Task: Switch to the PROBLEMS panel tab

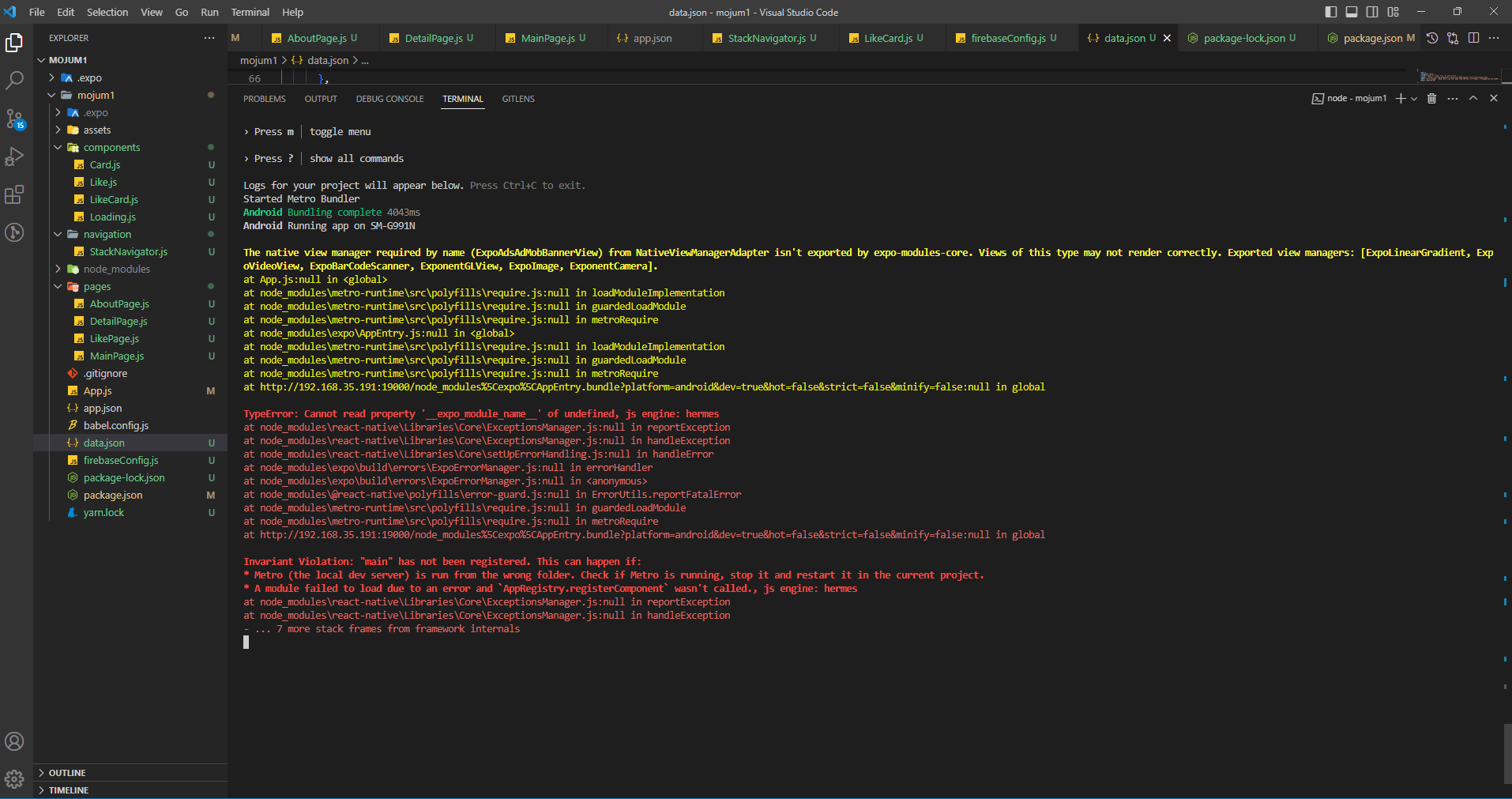Action: point(265,99)
